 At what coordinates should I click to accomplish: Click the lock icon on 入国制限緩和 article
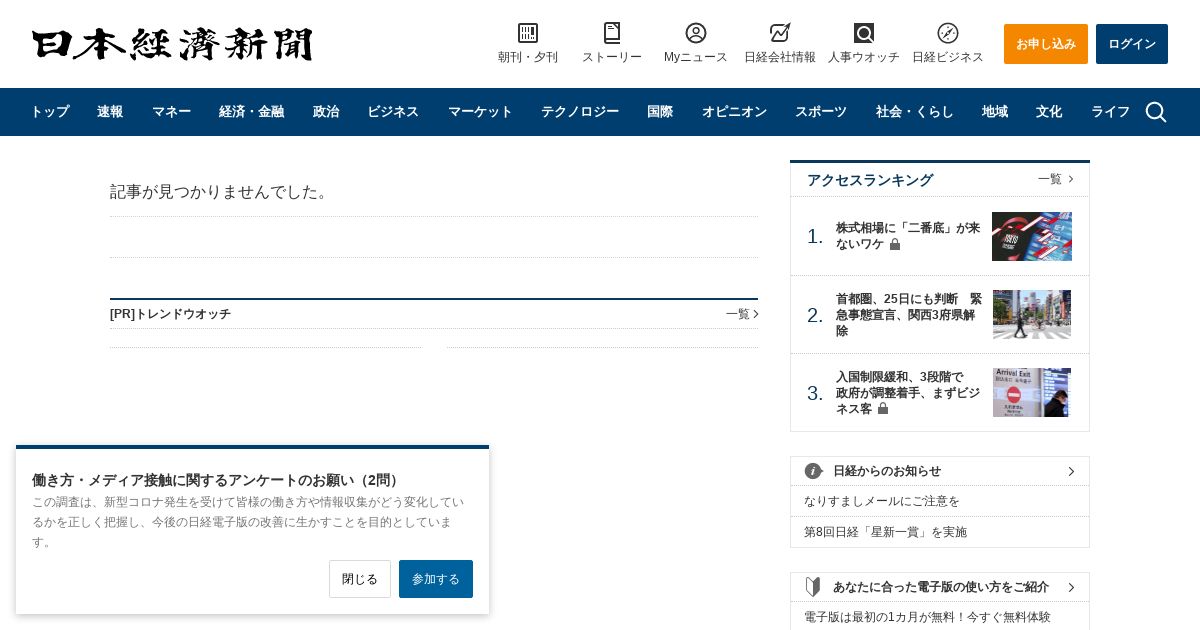pyautogui.click(x=883, y=408)
